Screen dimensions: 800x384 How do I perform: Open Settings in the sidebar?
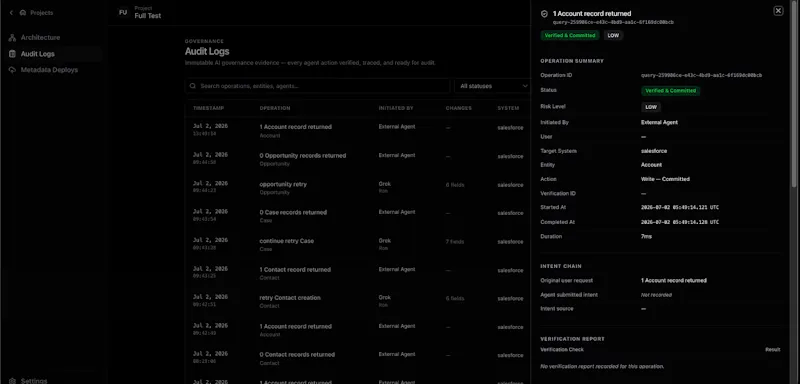click(x=34, y=380)
